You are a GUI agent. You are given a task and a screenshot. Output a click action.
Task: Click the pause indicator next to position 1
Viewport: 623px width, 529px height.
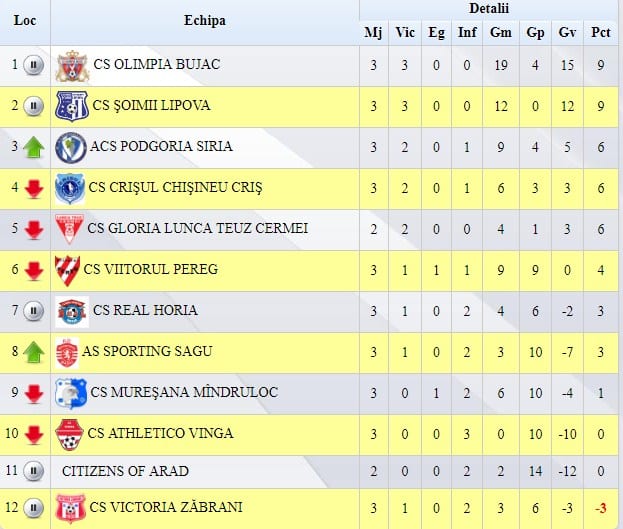(x=34, y=65)
